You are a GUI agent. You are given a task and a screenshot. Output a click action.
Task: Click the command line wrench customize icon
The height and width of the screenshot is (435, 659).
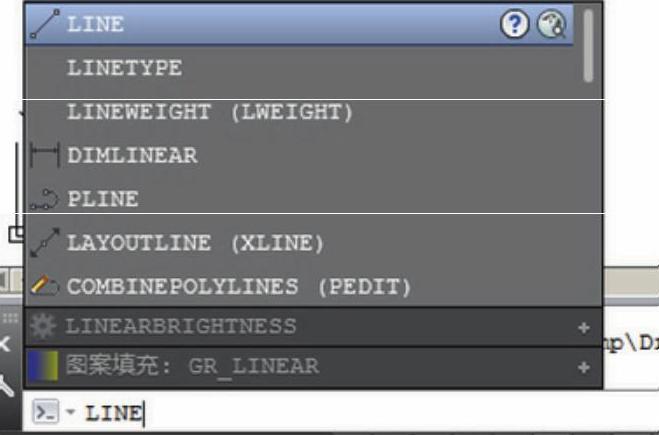[x=7, y=383]
